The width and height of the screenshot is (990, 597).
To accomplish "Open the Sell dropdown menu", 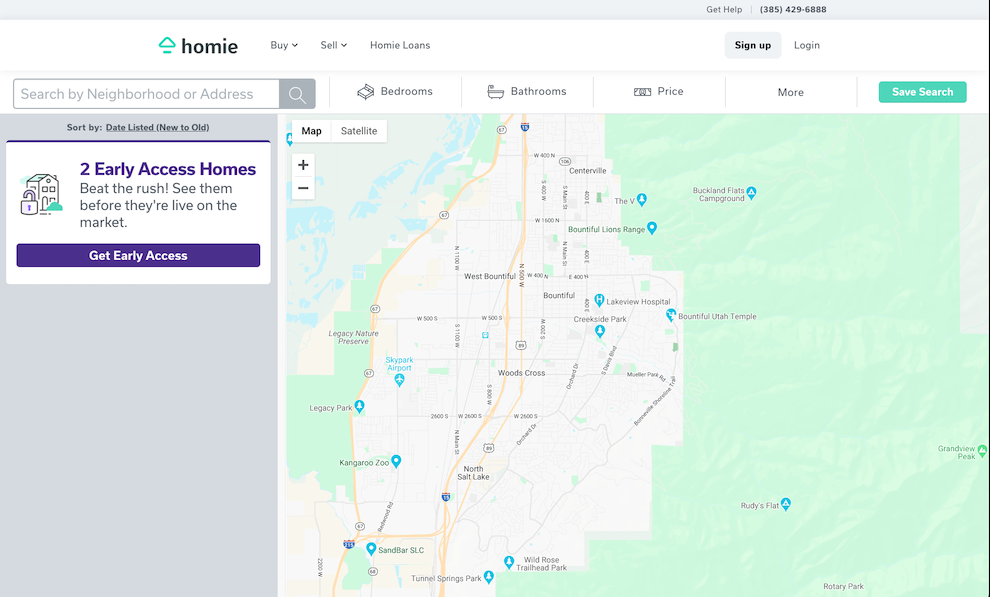I will point(333,45).
